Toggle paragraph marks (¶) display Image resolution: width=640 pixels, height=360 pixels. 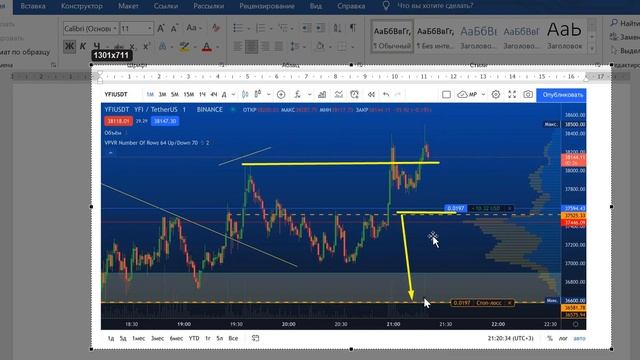tap(352, 28)
